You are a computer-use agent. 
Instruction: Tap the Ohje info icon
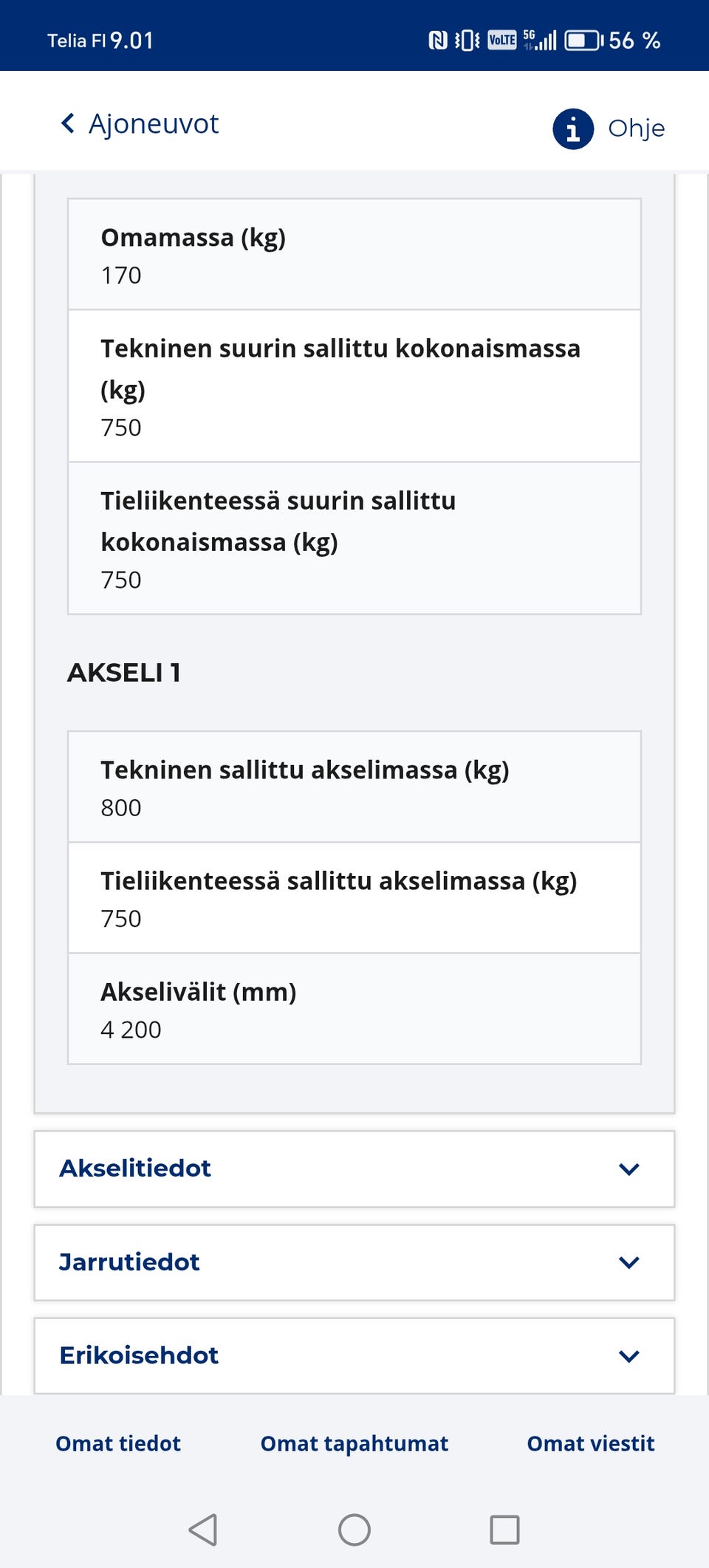572,129
